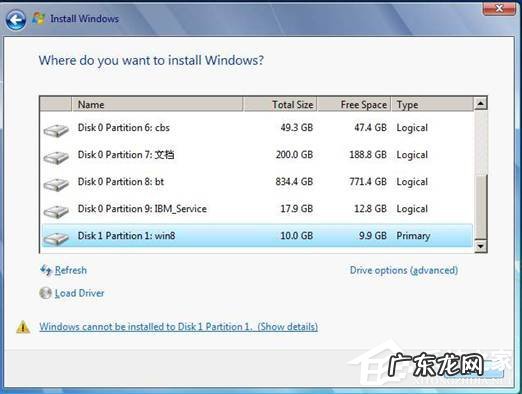
Task: Click the 200.0 GB total size value
Action: [x=294, y=155]
